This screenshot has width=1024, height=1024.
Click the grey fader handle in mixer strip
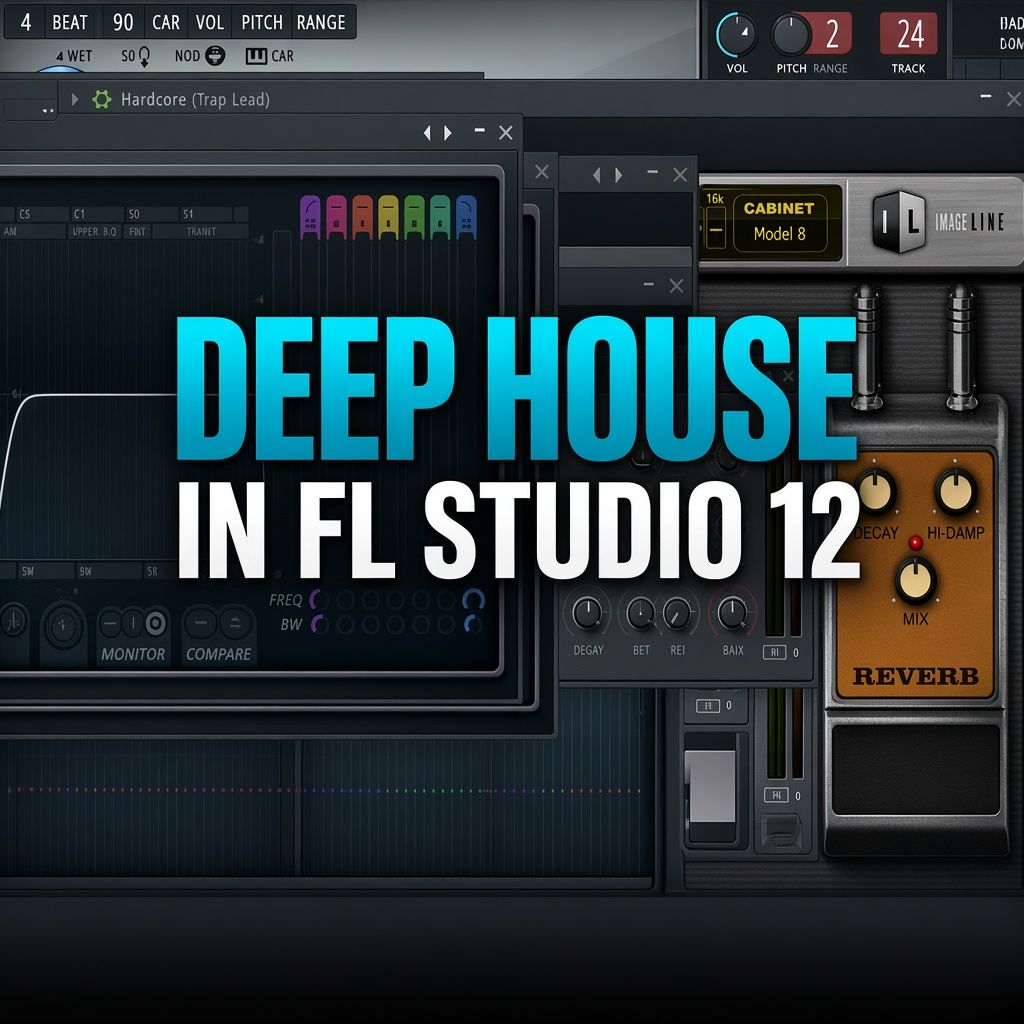[710, 786]
